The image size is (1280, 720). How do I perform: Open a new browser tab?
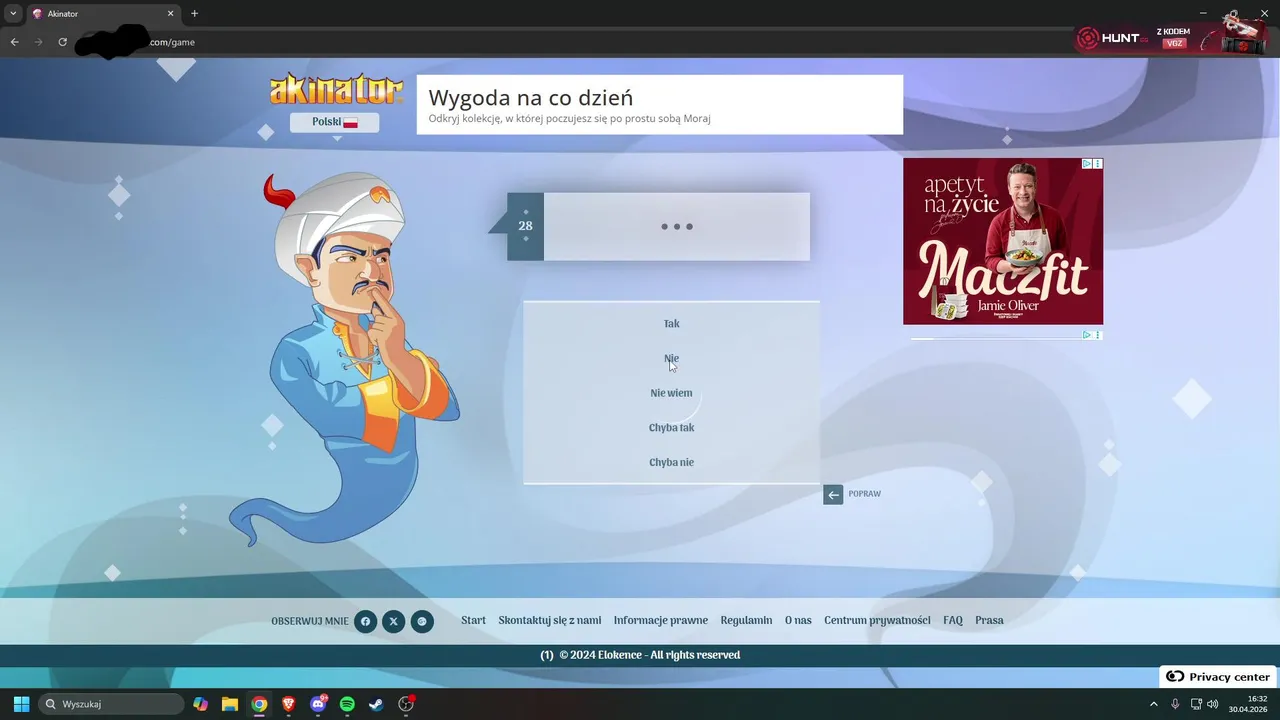tap(194, 14)
